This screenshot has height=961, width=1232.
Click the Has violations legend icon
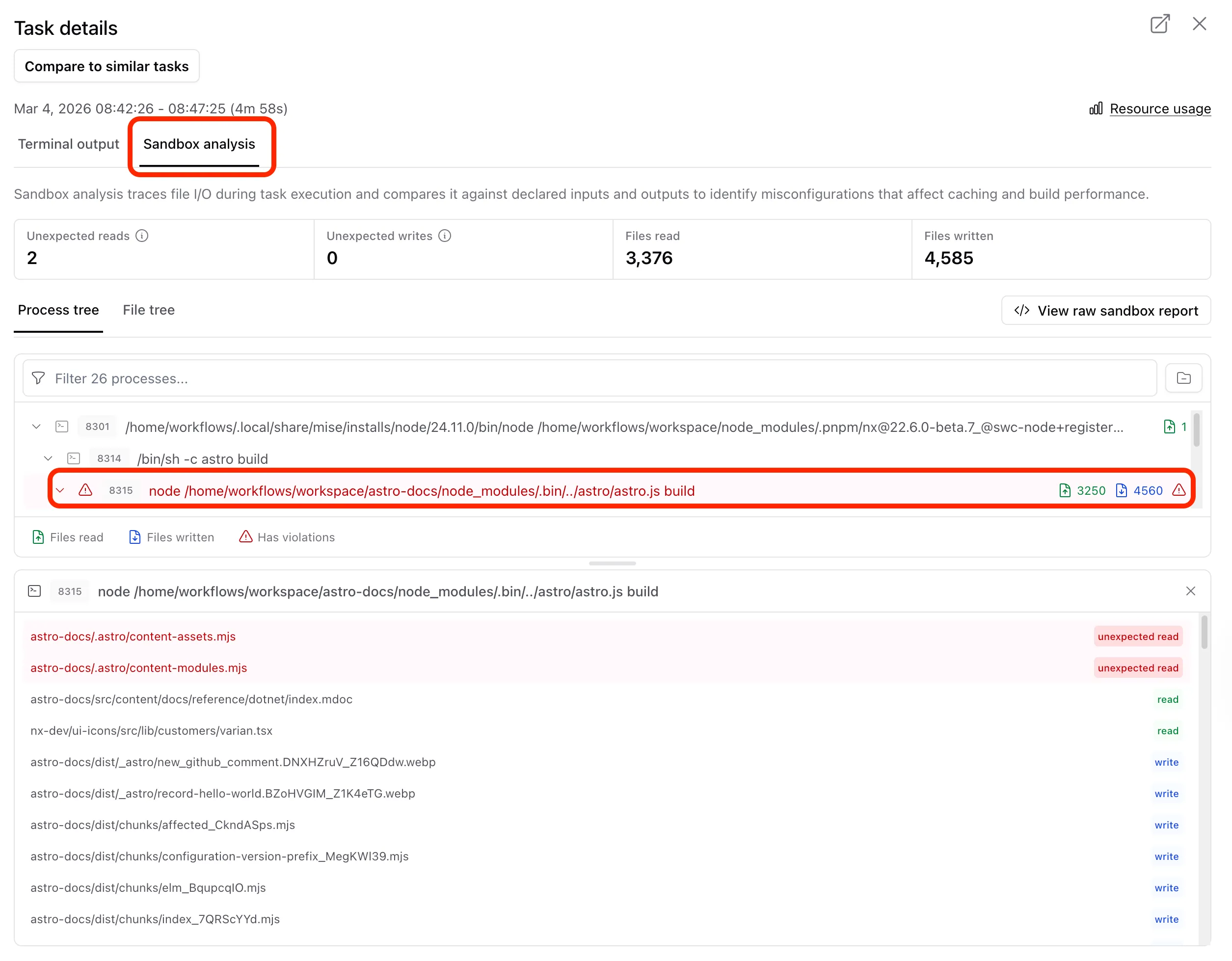tap(245, 537)
